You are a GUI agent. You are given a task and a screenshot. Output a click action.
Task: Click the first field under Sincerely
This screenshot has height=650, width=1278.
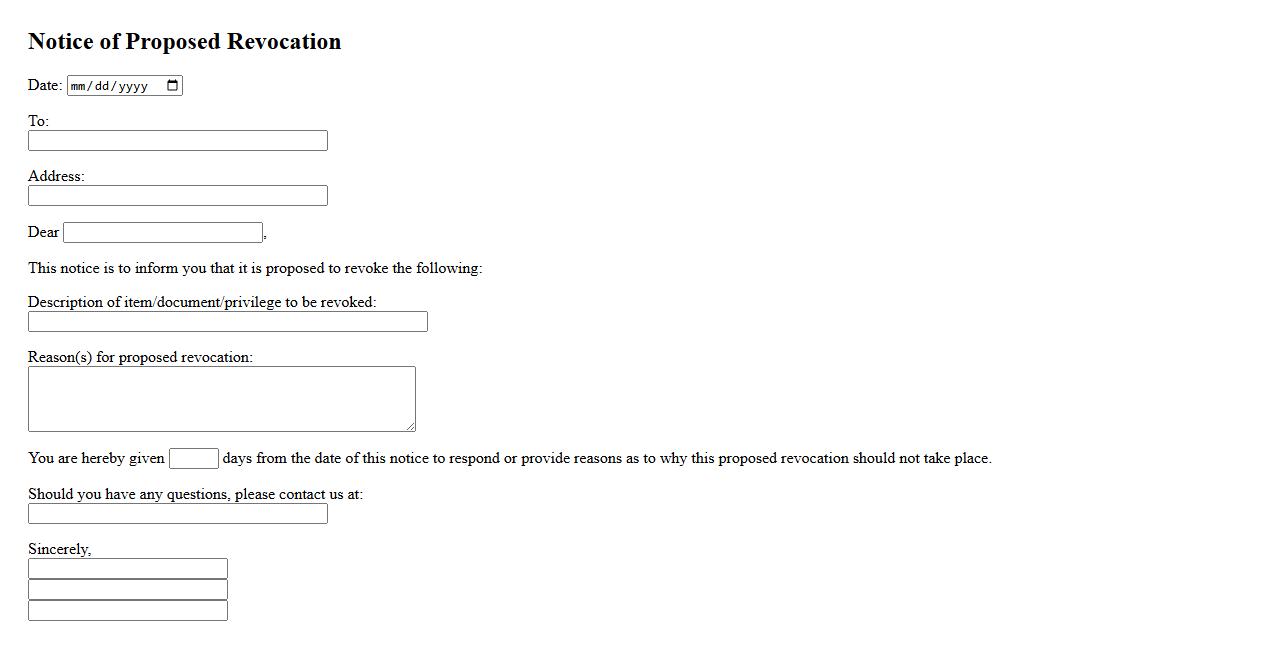(128, 569)
